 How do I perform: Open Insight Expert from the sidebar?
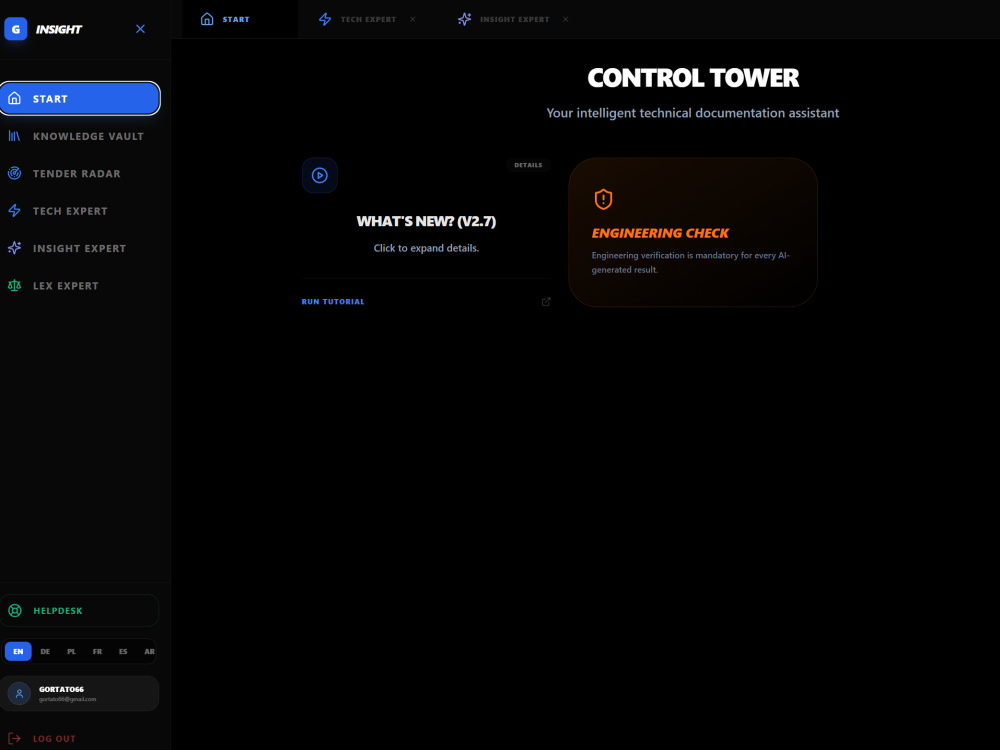click(80, 248)
